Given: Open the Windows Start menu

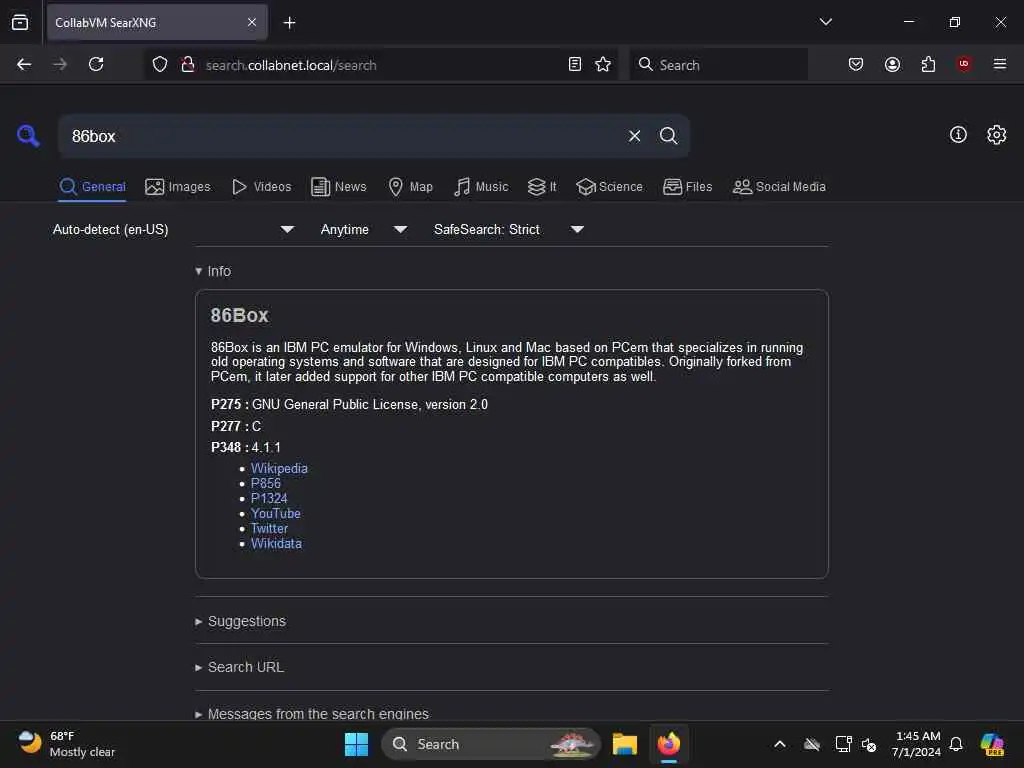Looking at the screenshot, I should pyautogui.click(x=356, y=744).
